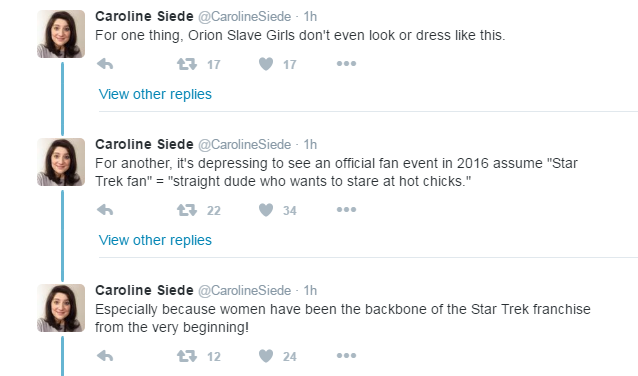Like the tweet with 34 likes
This screenshot has height=376, width=638.
[x=266, y=210]
